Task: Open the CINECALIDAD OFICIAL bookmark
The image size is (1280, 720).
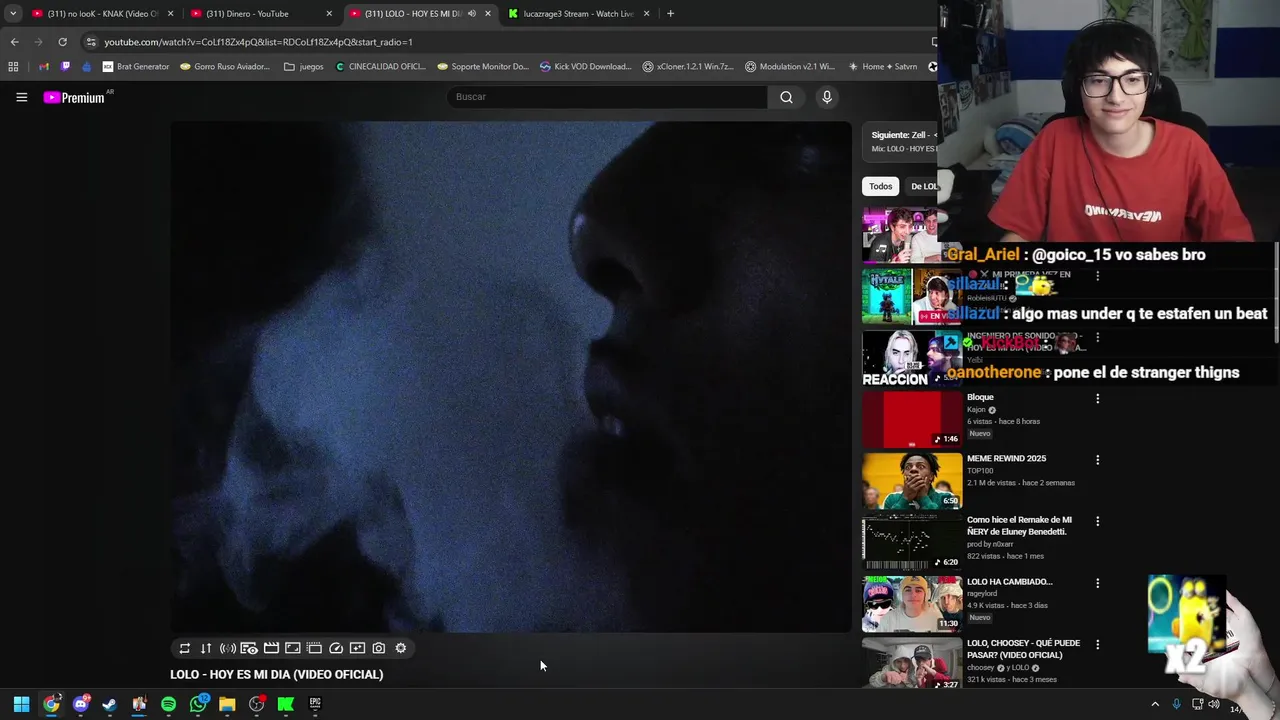Action: click(x=381, y=67)
